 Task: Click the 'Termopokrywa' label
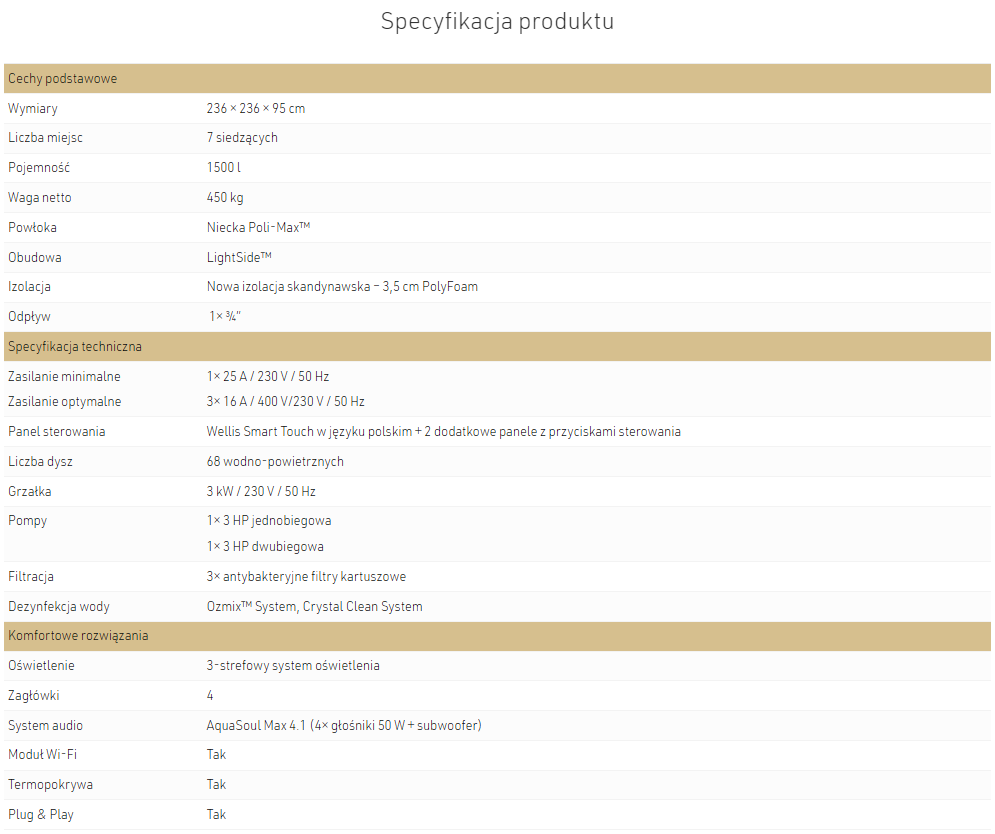click(50, 784)
